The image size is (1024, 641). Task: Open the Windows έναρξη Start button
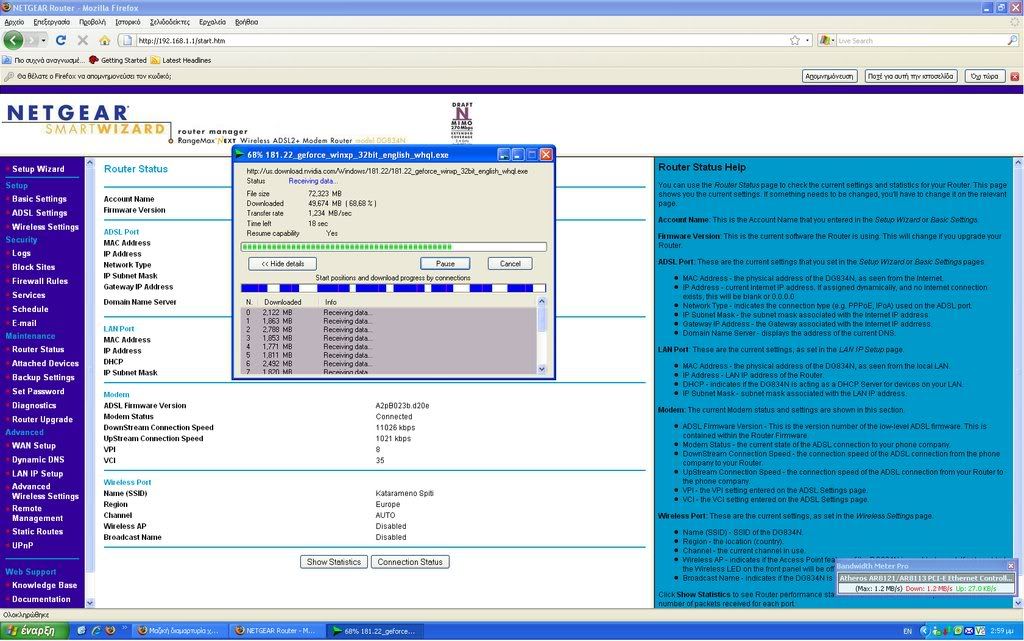point(34,631)
